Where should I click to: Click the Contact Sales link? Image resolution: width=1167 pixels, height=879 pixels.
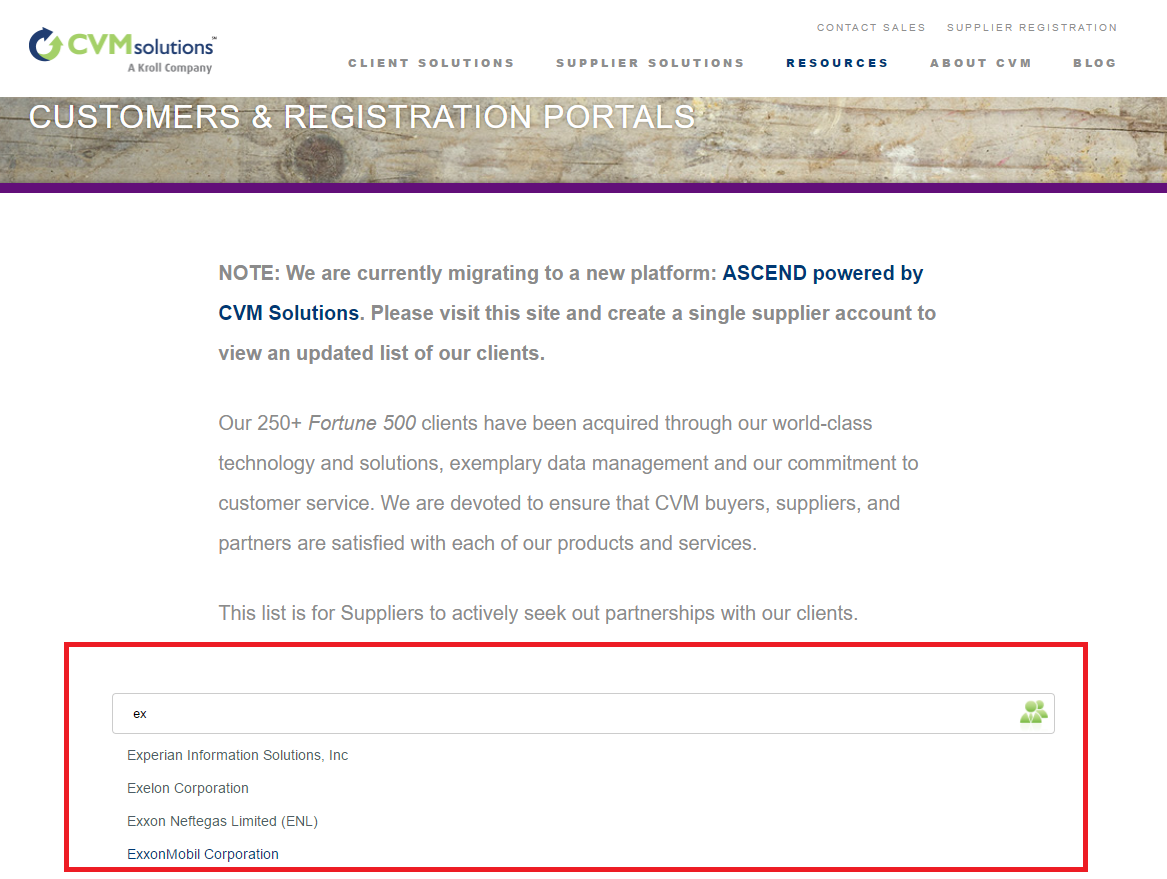(871, 28)
